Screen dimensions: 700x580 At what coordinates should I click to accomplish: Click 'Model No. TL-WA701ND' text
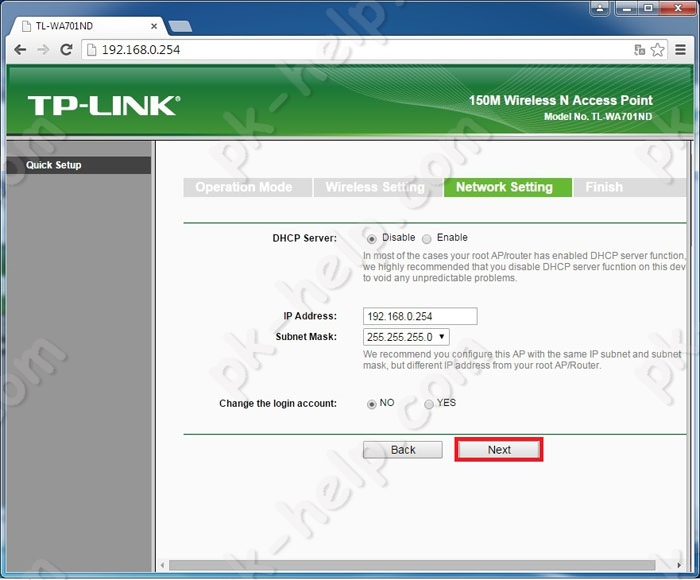click(x=598, y=117)
